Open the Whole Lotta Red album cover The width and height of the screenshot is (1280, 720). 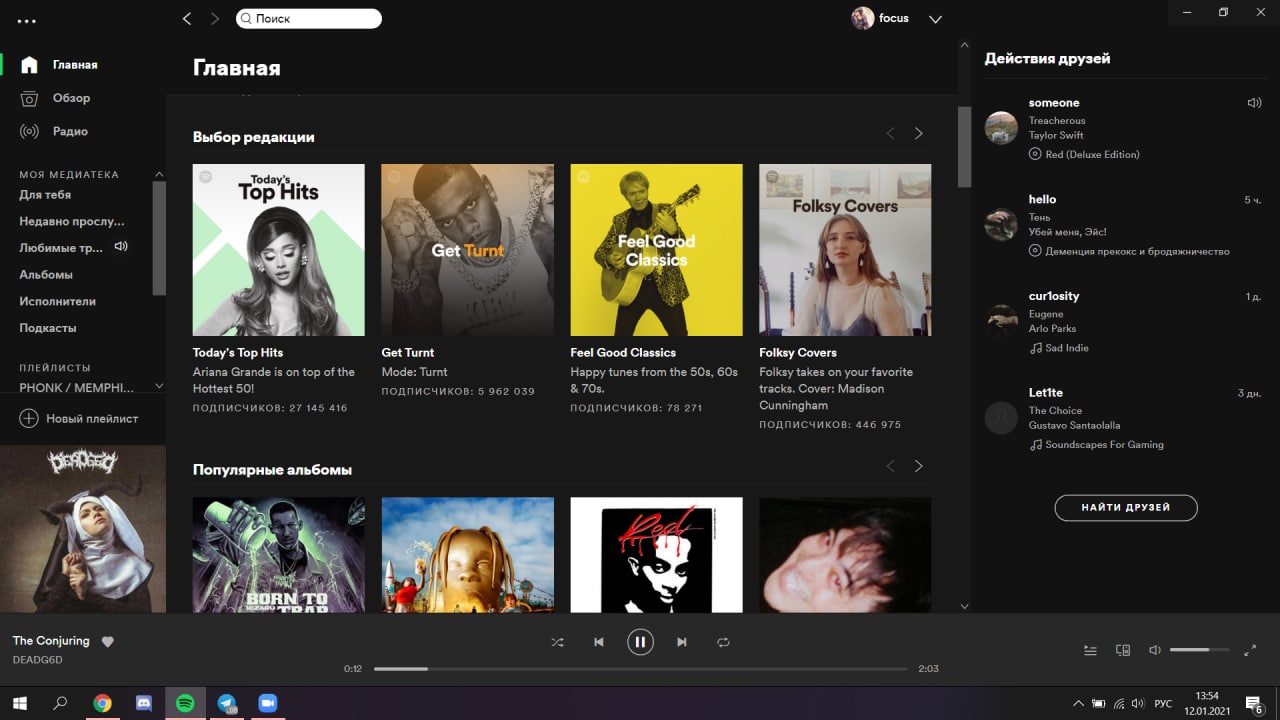click(x=657, y=555)
